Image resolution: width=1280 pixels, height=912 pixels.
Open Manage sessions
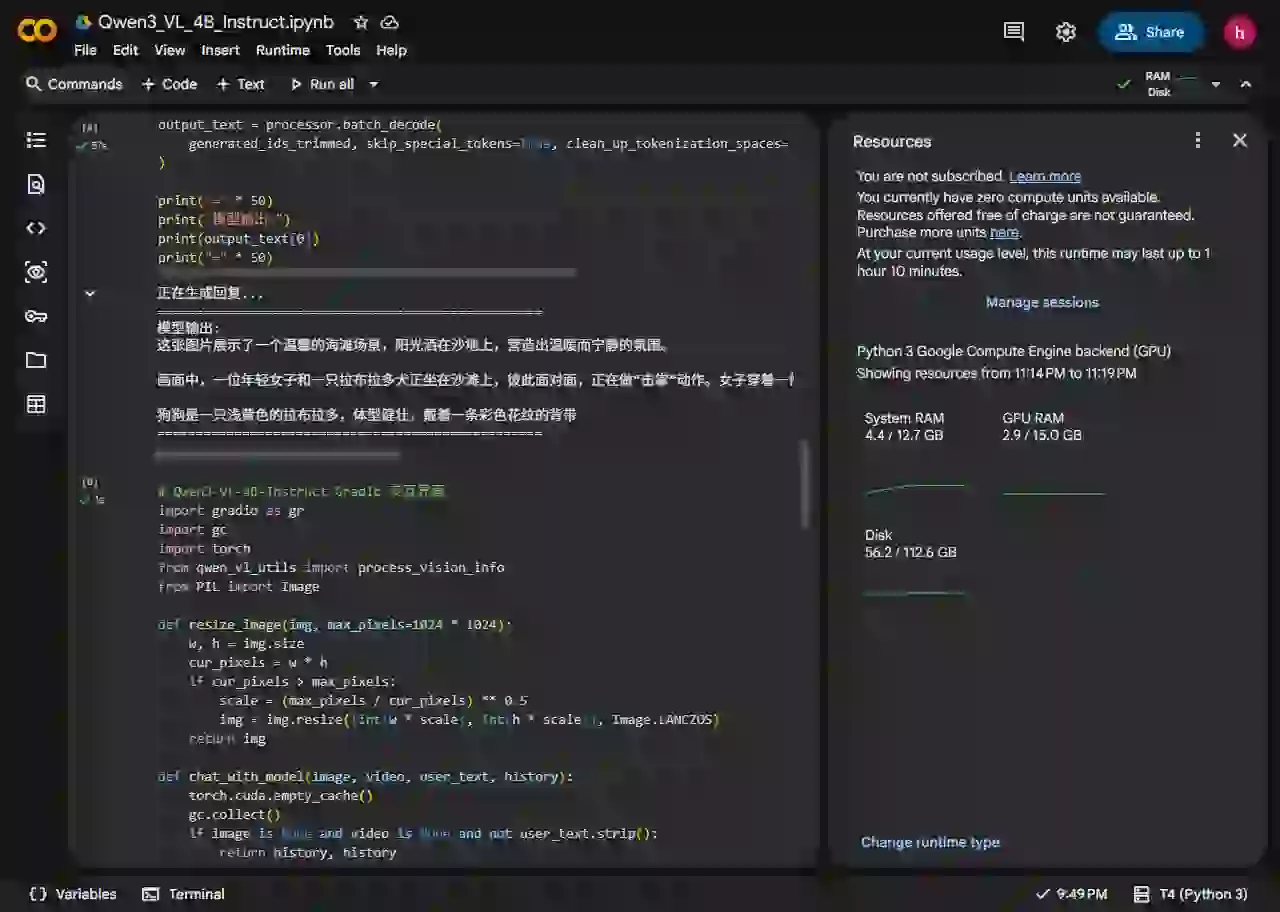click(x=1042, y=302)
